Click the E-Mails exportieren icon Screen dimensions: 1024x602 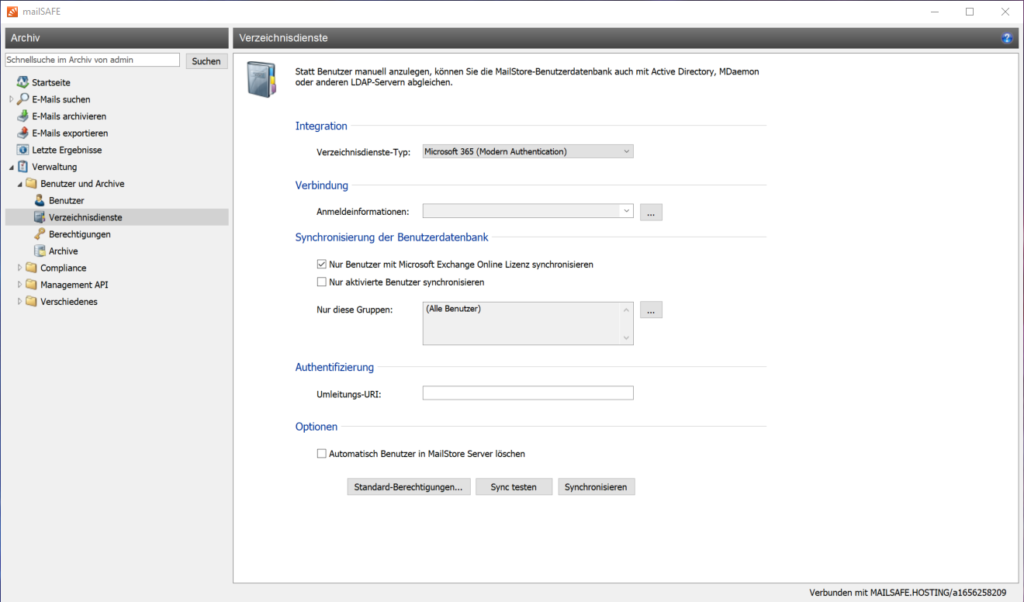pos(23,133)
